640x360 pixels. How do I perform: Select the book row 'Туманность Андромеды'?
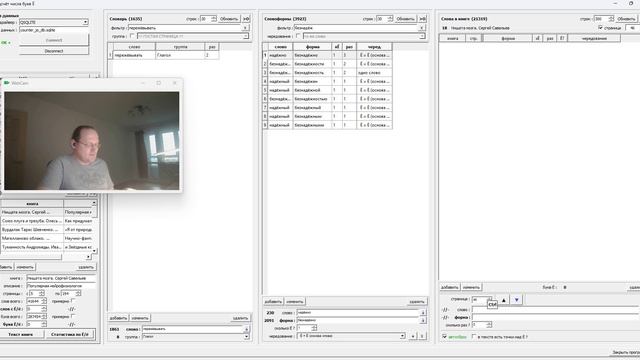(48, 247)
